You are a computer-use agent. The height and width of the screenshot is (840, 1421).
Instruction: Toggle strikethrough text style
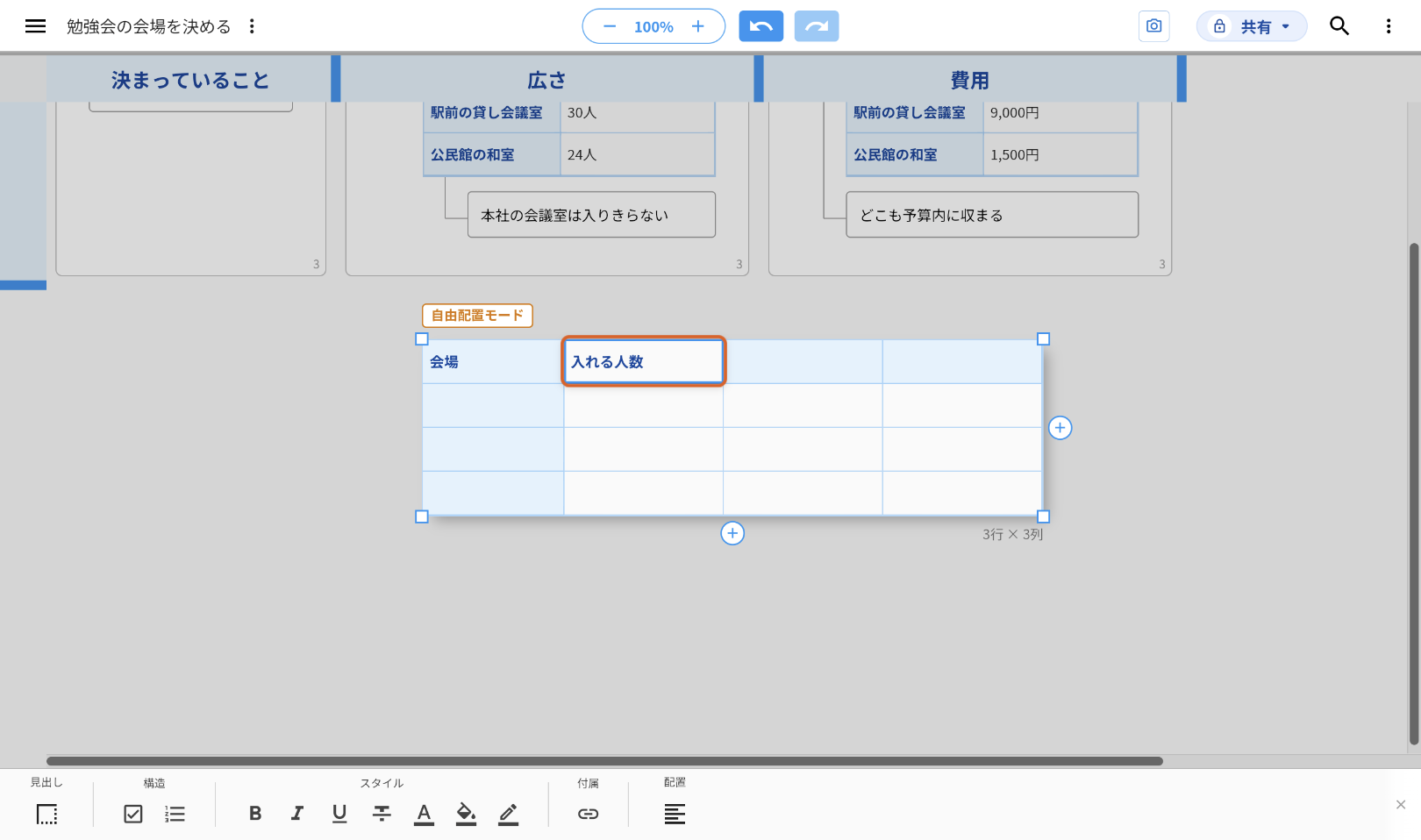click(x=382, y=814)
